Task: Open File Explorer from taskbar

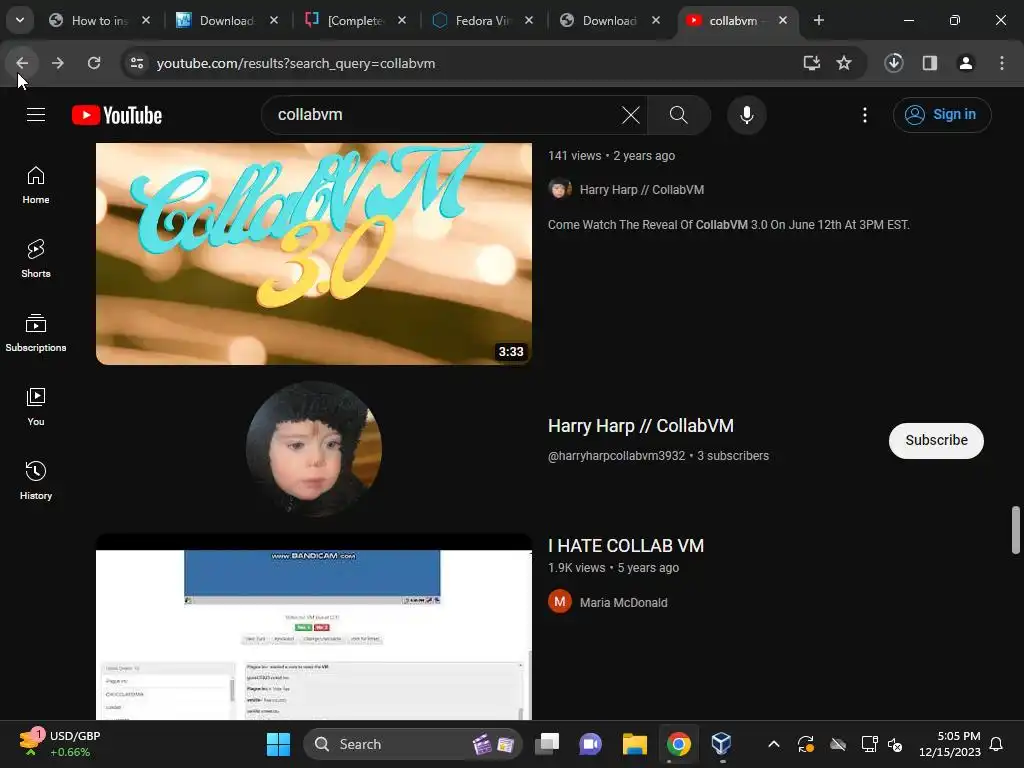Action: pos(634,744)
